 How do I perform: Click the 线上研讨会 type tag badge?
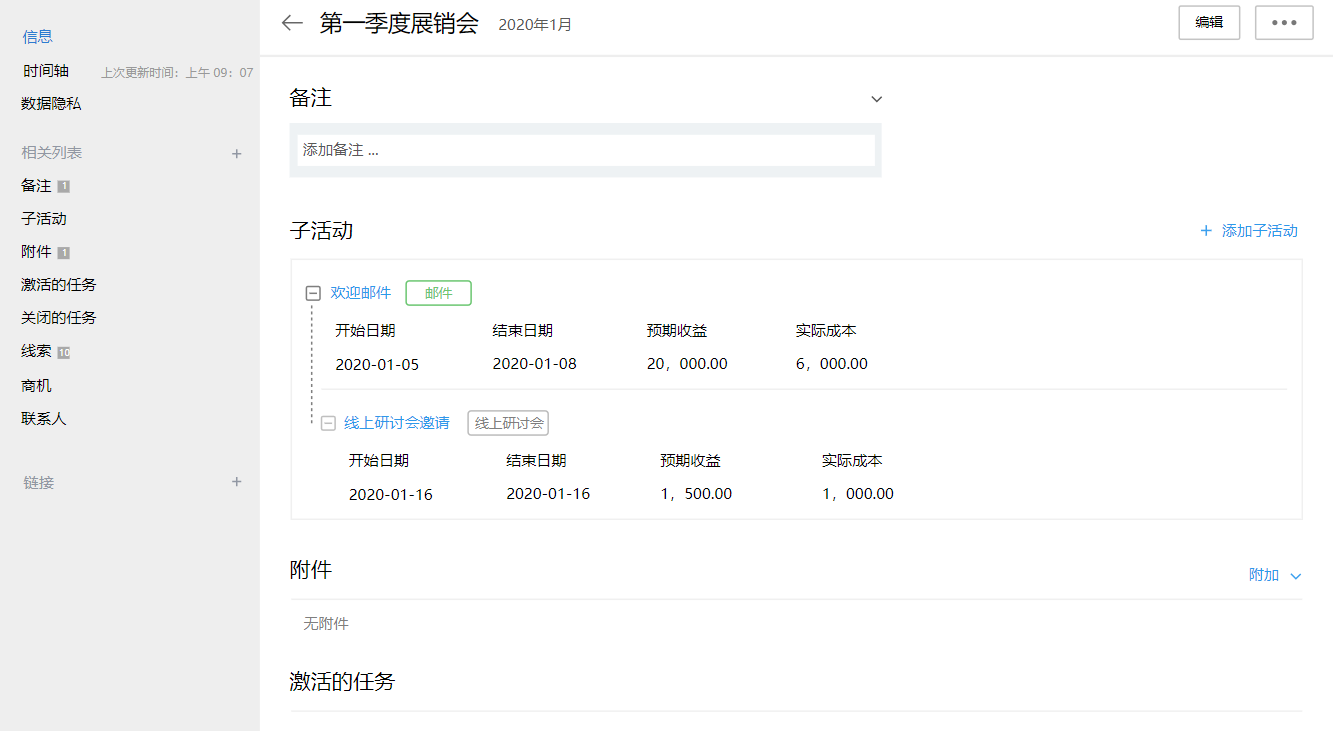508,423
